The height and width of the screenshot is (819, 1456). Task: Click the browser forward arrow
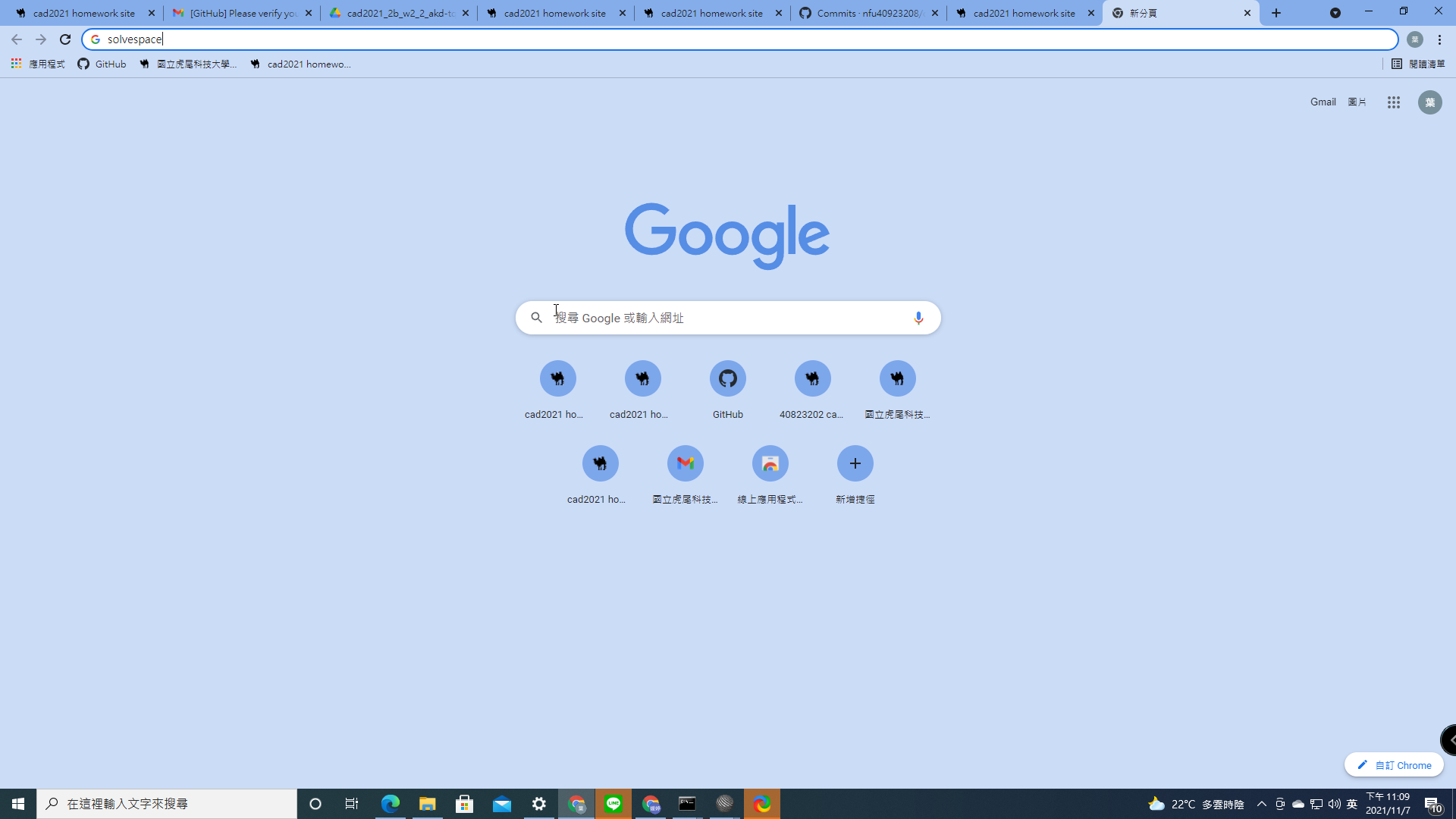coord(41,39)
